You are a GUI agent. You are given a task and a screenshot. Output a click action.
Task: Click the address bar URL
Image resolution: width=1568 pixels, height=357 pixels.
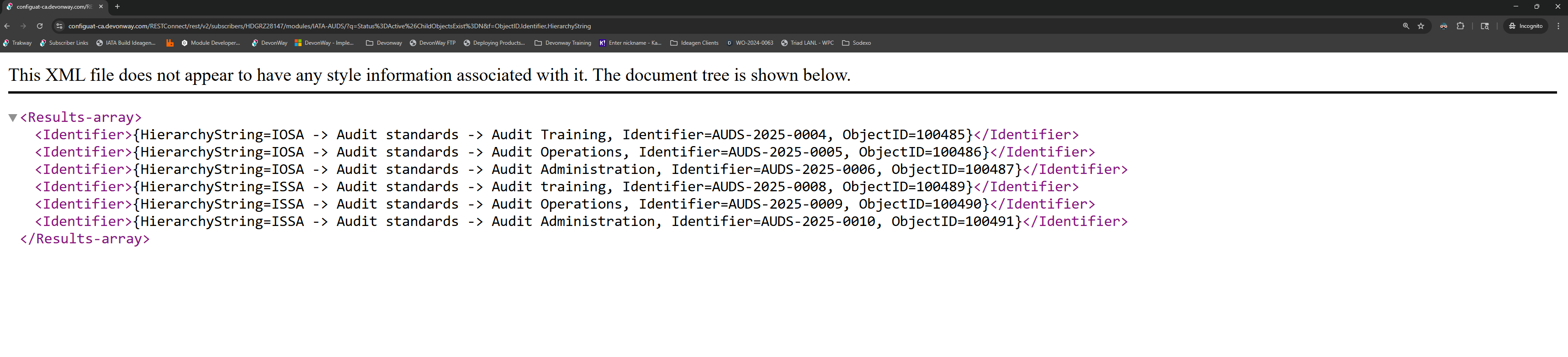point(329,26)
